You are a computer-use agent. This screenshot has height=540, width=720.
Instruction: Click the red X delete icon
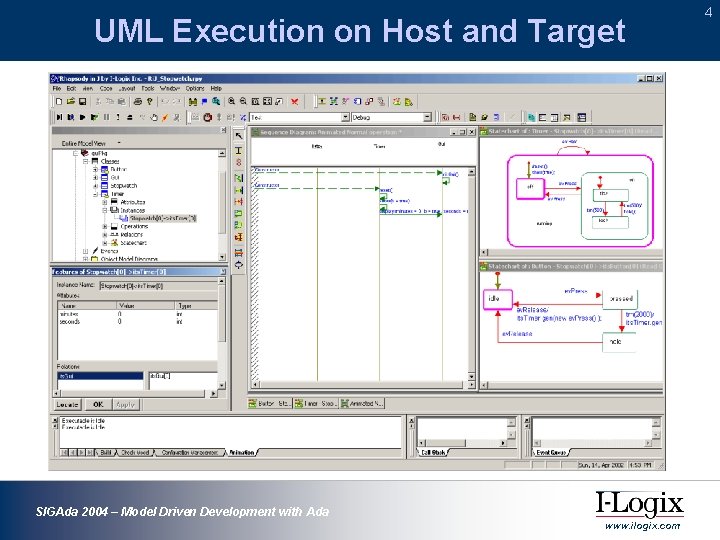click(x=294, y=101)
